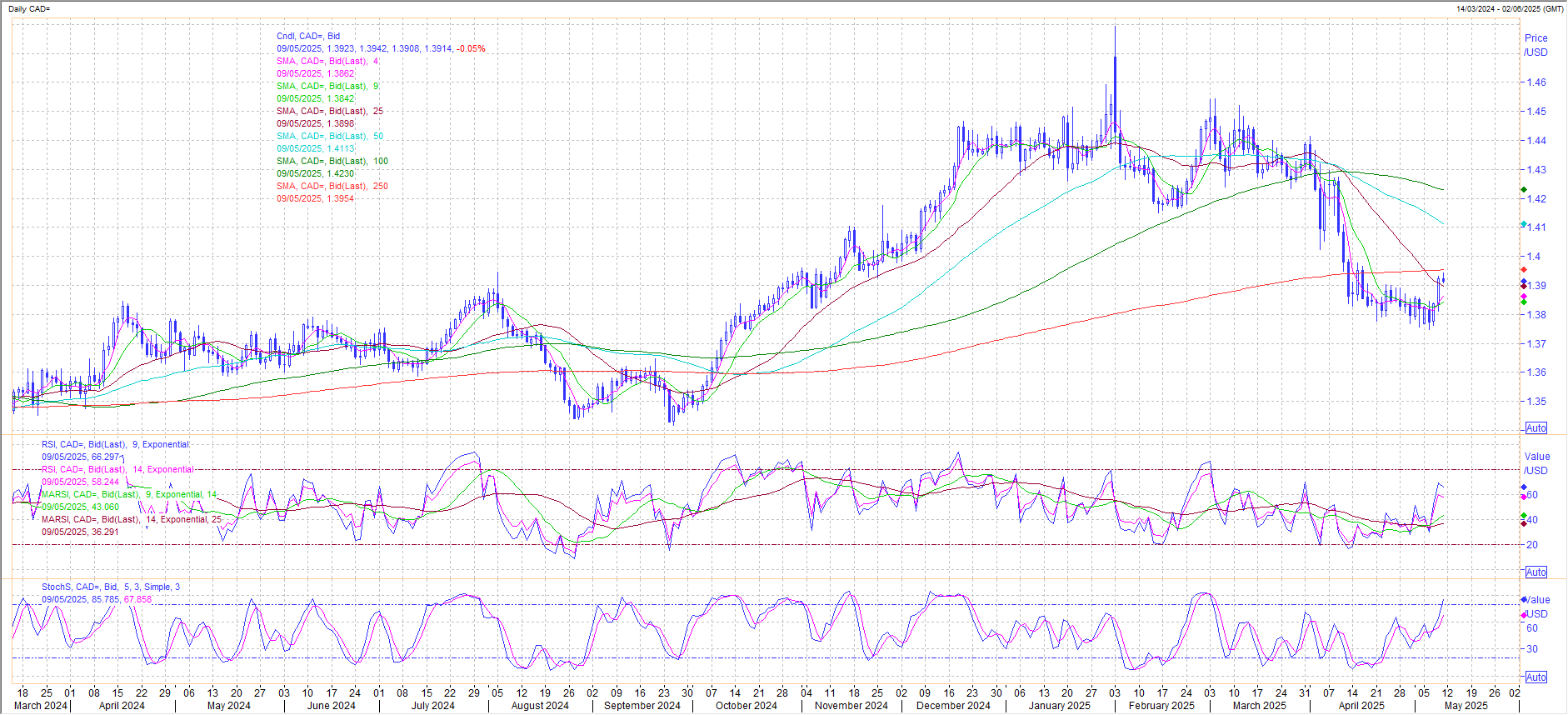Click Stochastic values '85.785, 67.858'
This screenshot has width=1568, height=715.
(122, 599)
